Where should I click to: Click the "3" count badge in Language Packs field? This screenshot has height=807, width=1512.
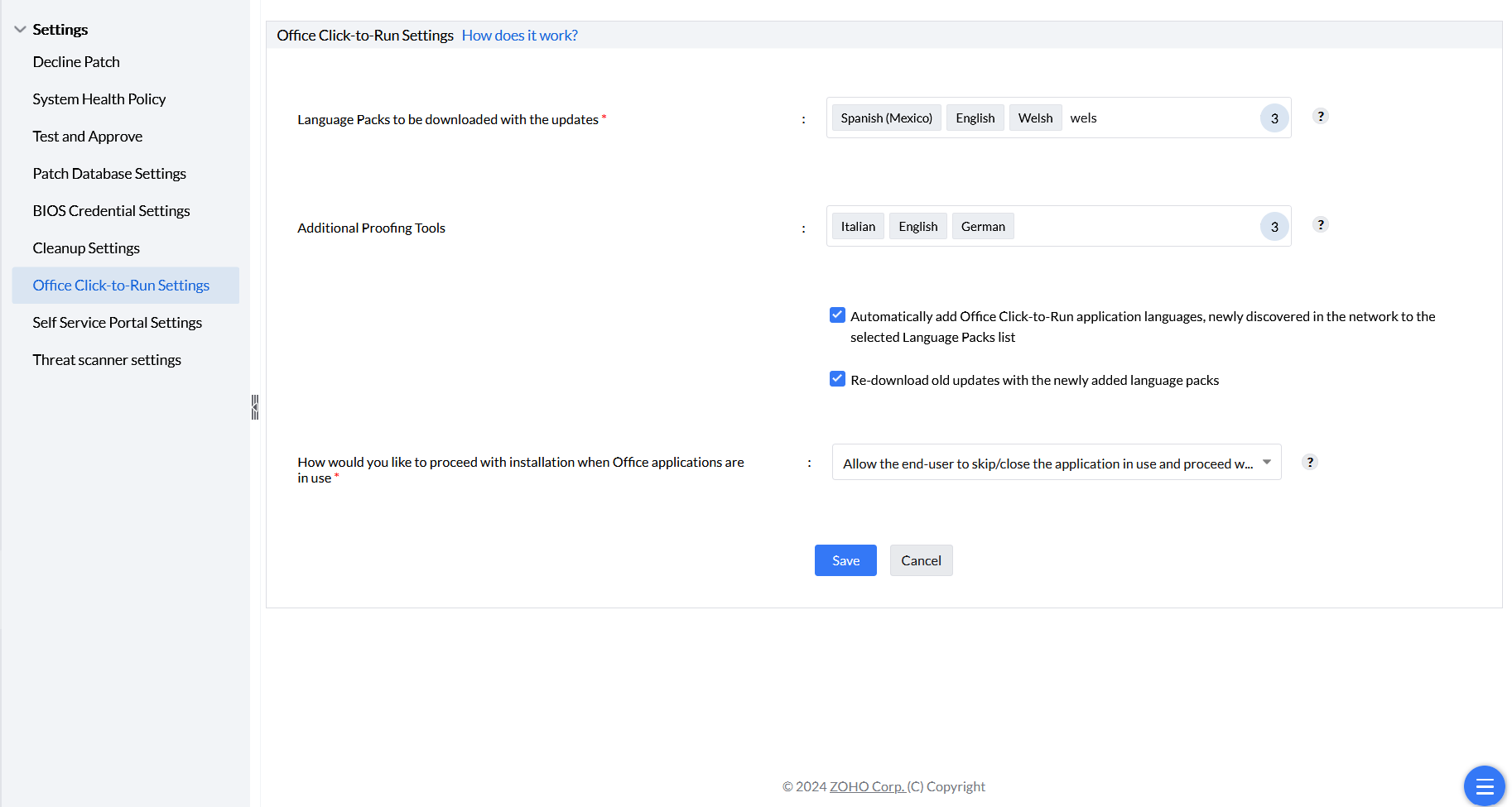point(1274,118)
